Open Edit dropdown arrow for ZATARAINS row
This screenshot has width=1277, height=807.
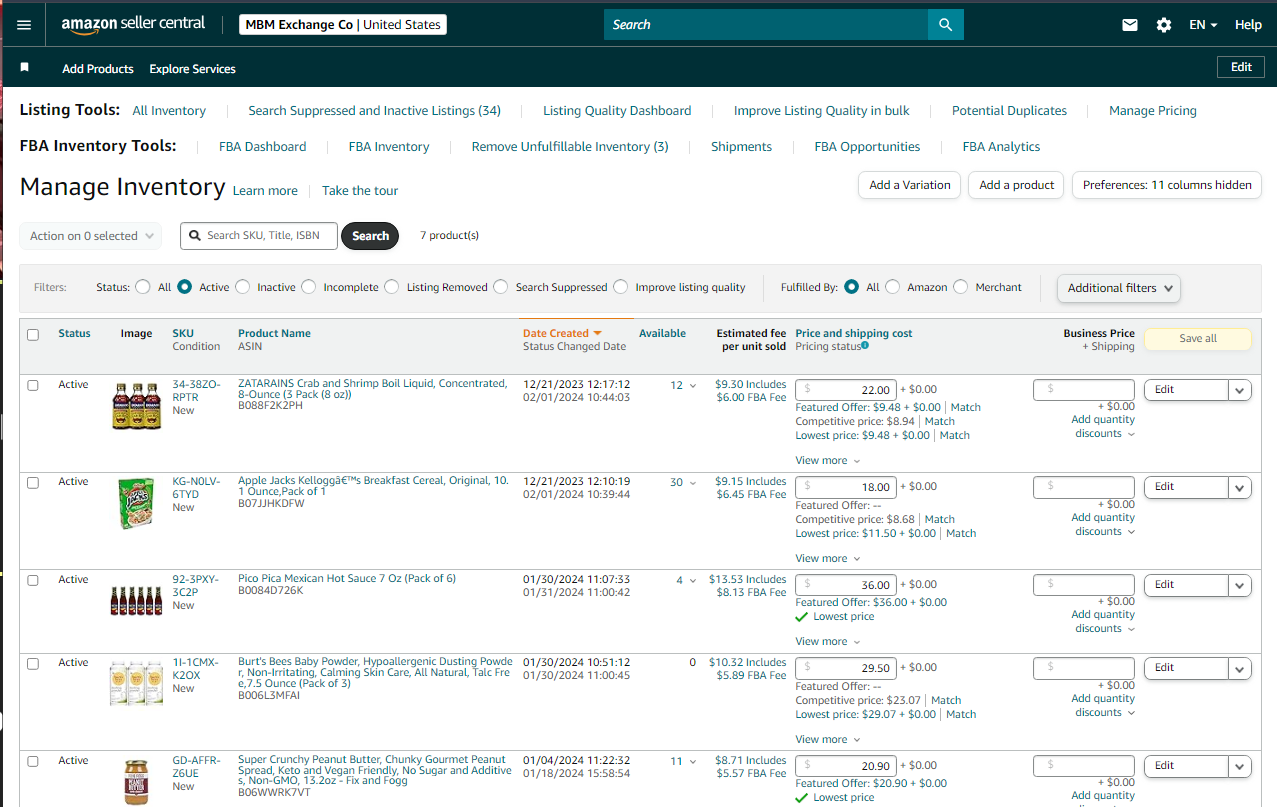(1240, 390)
